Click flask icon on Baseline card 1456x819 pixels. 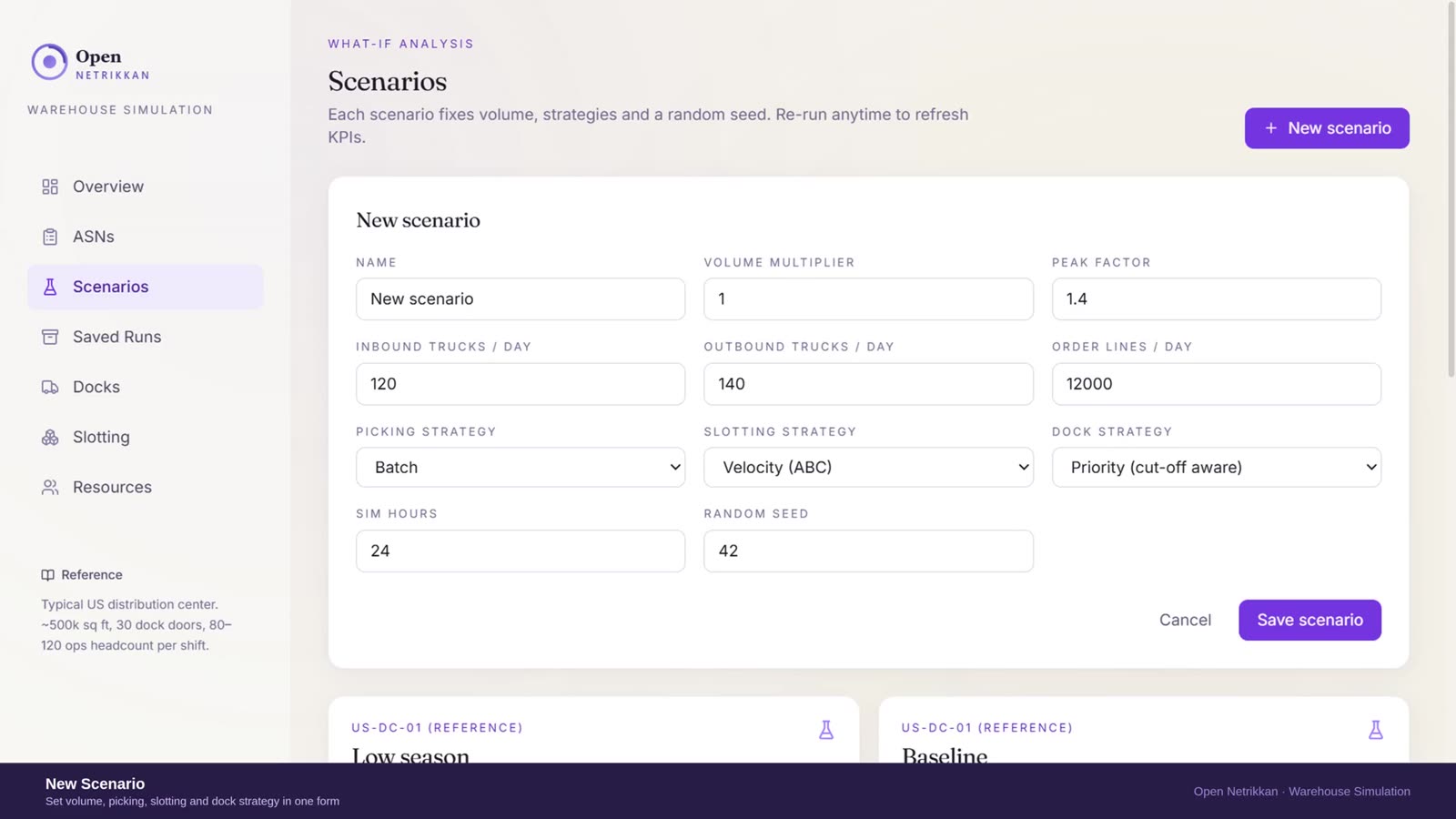pos(1376,730)
